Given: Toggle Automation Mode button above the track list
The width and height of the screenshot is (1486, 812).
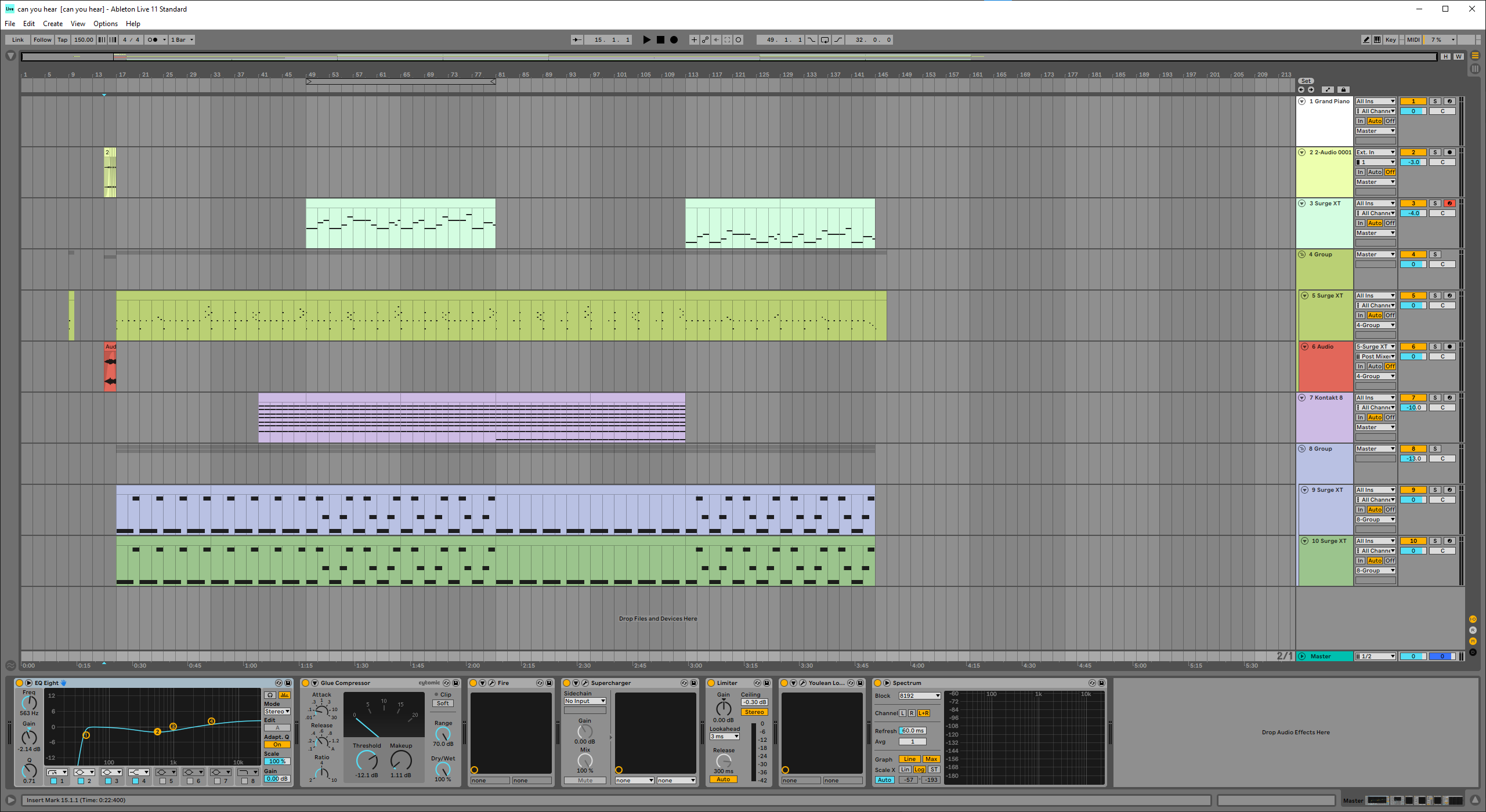Looking at the screenshot, I should (x=1328, y=90).
